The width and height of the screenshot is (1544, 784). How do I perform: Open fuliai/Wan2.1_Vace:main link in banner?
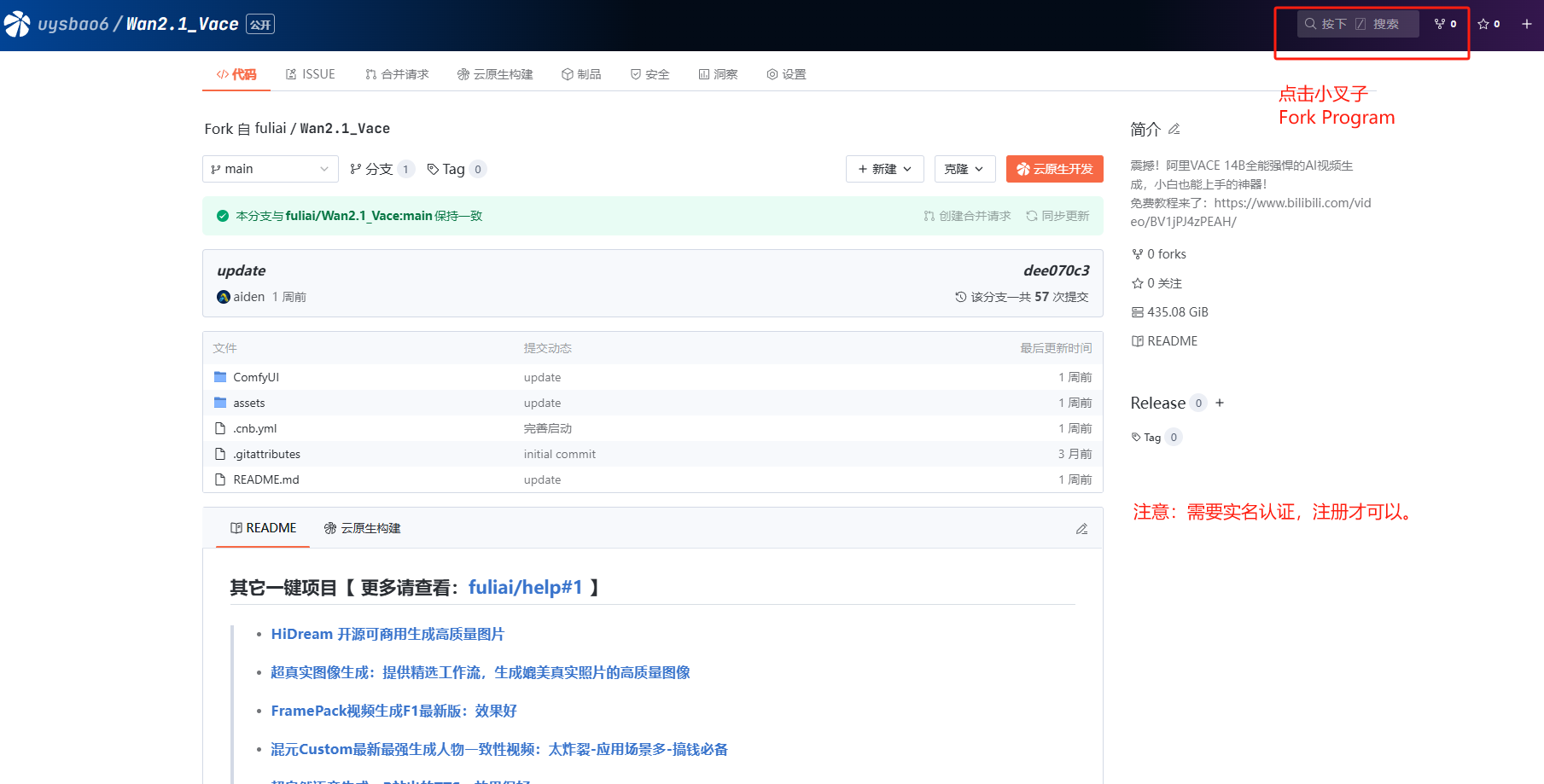click(359, 216)
